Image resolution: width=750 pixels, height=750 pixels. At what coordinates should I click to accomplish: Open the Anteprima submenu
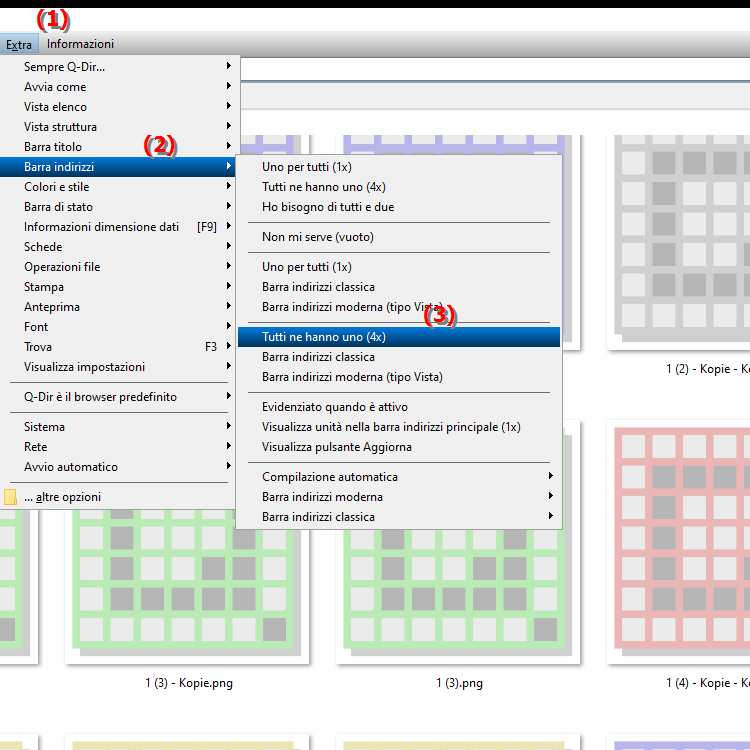118,307
